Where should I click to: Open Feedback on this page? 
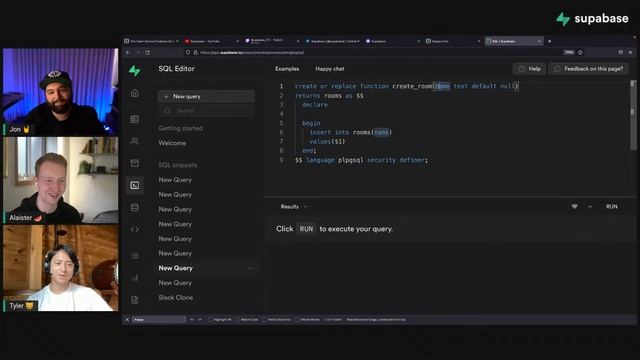click(589, 69)
